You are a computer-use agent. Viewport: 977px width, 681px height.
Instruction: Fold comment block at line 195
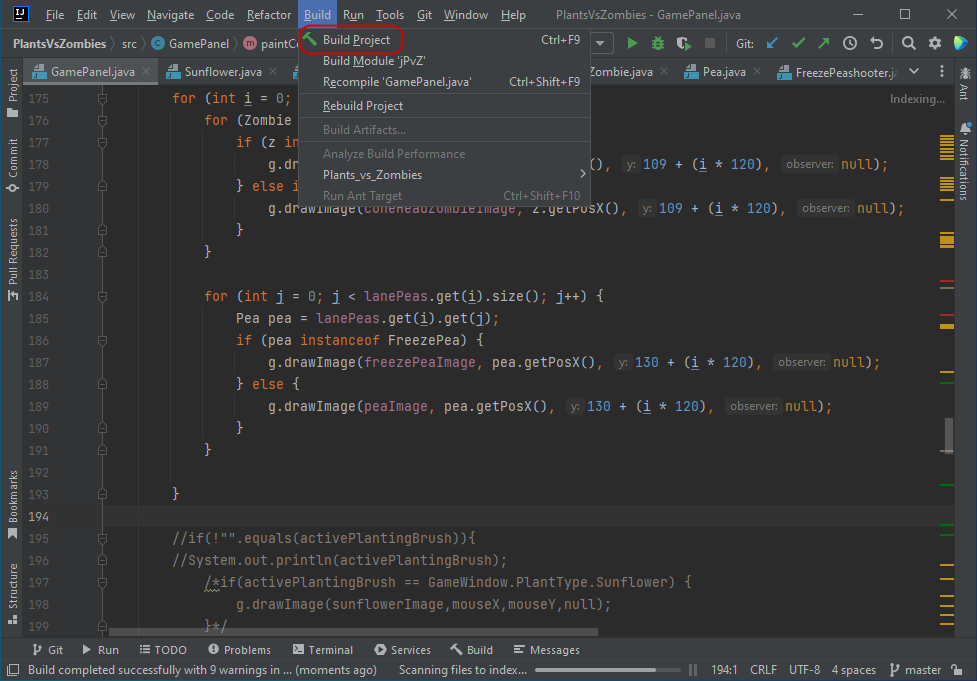click(x=102, y=538)
